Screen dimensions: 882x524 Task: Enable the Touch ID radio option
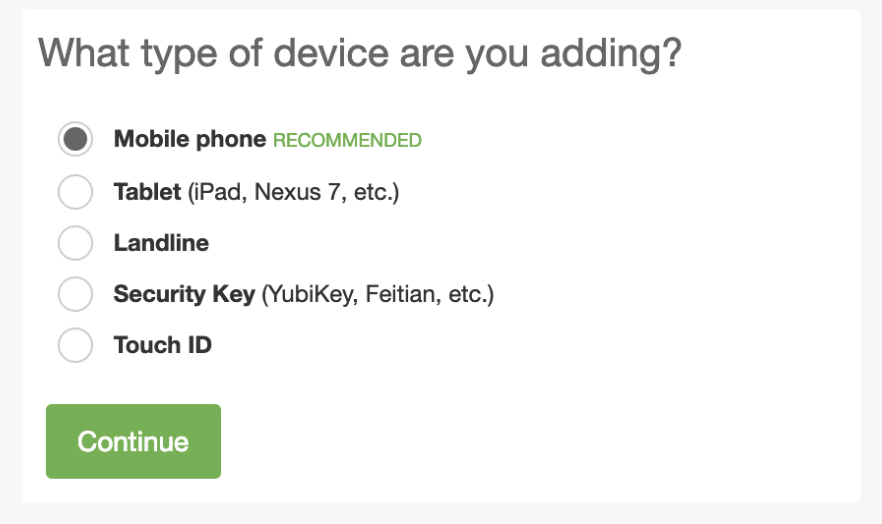(75, 346)
